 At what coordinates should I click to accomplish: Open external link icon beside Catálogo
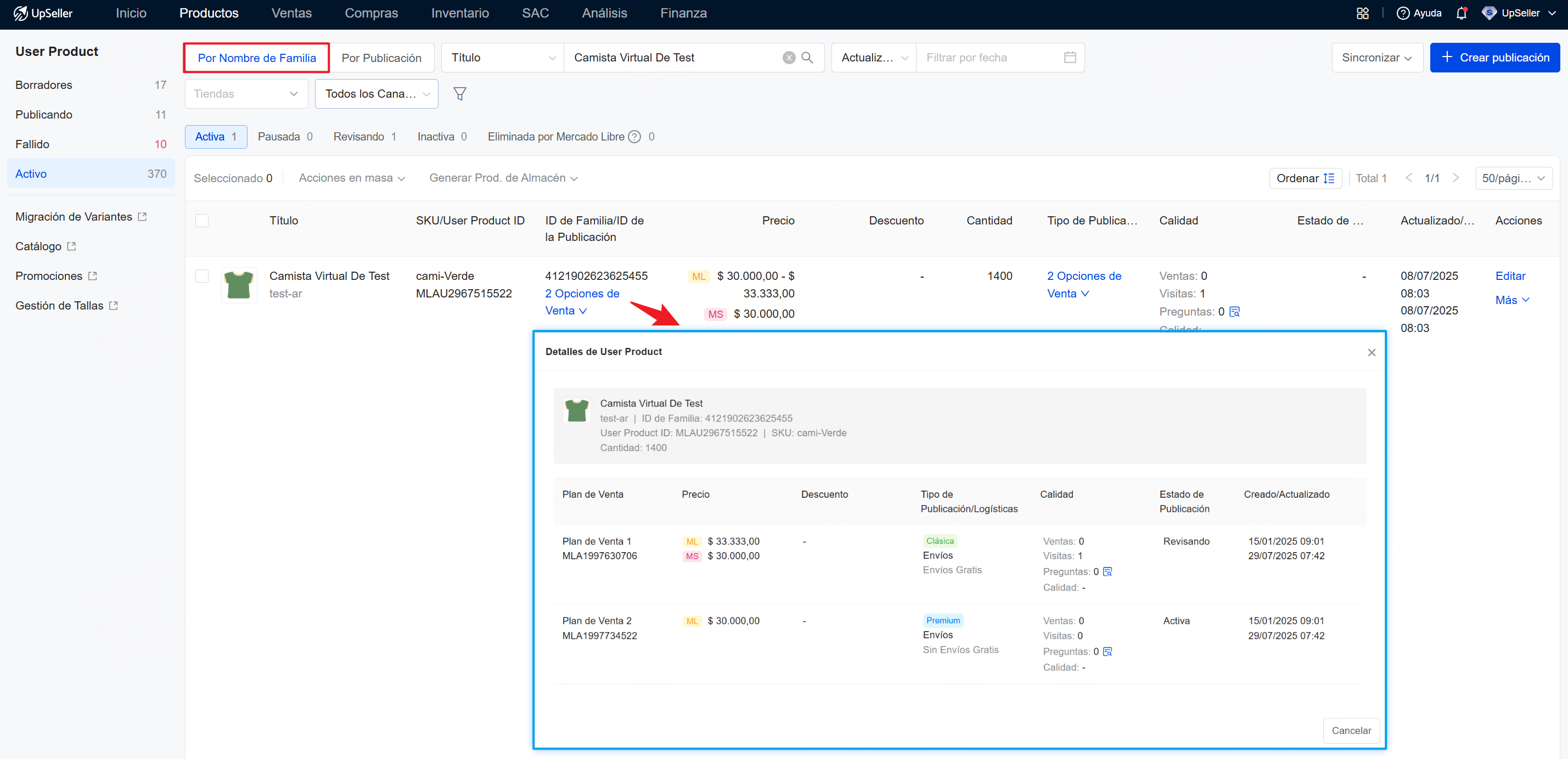click(71, 246)
